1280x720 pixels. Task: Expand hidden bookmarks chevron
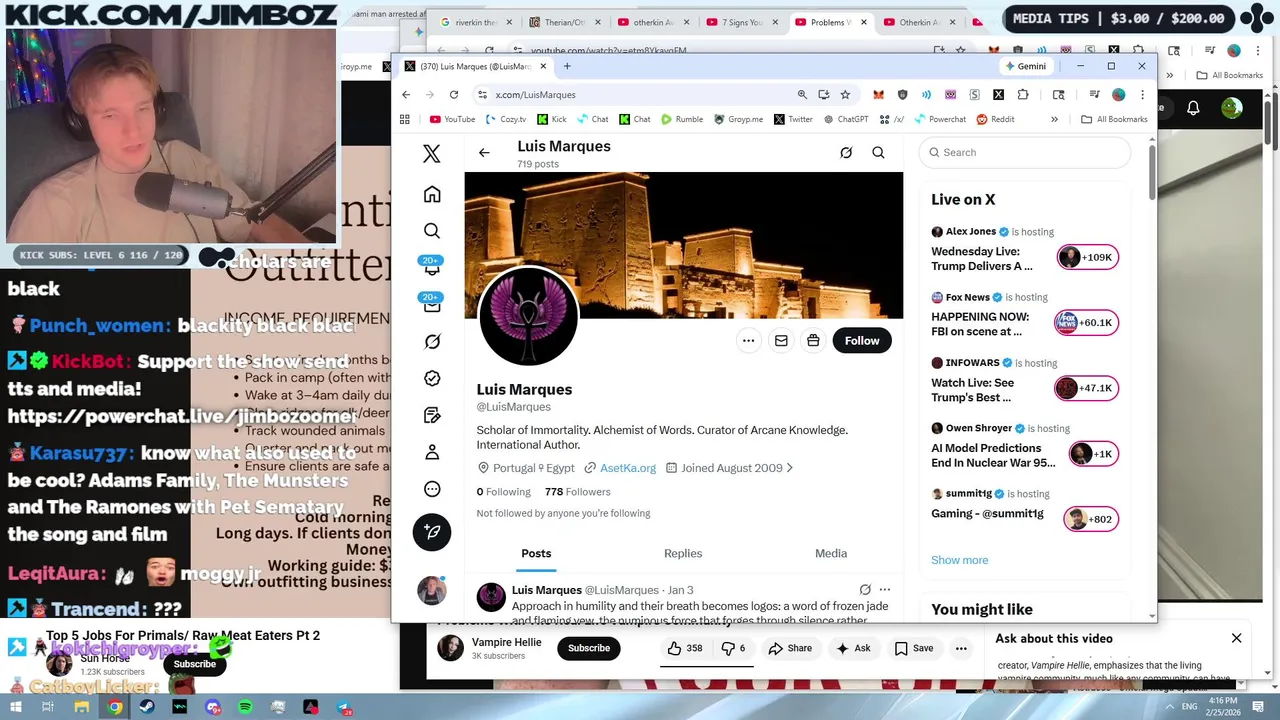tap(1054, 119)
